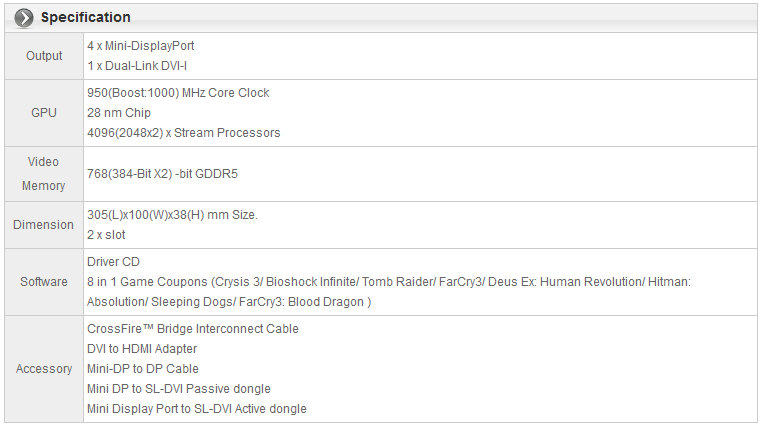Click the arrow icon beside Specification
Viewport: 761px width, 426px height.
pyautogui.click(x=24, y=18)
